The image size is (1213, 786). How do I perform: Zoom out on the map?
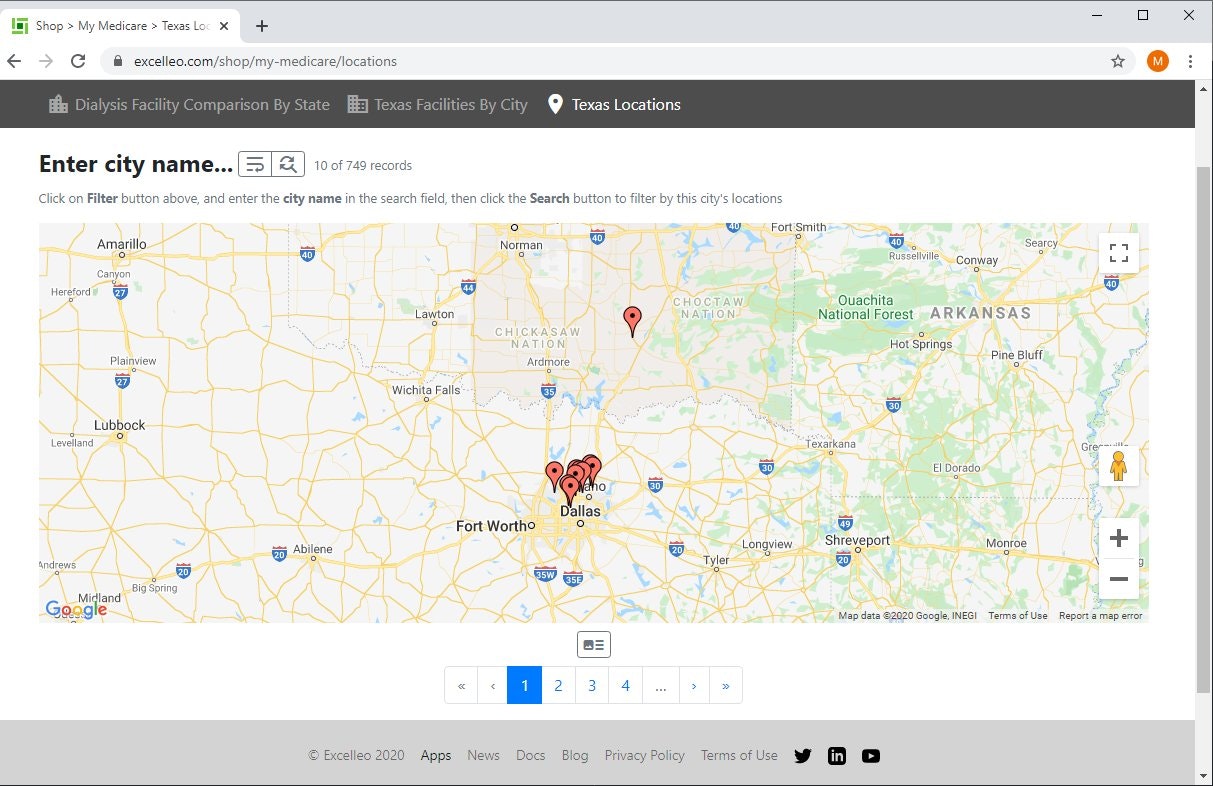click(1119, 579)
